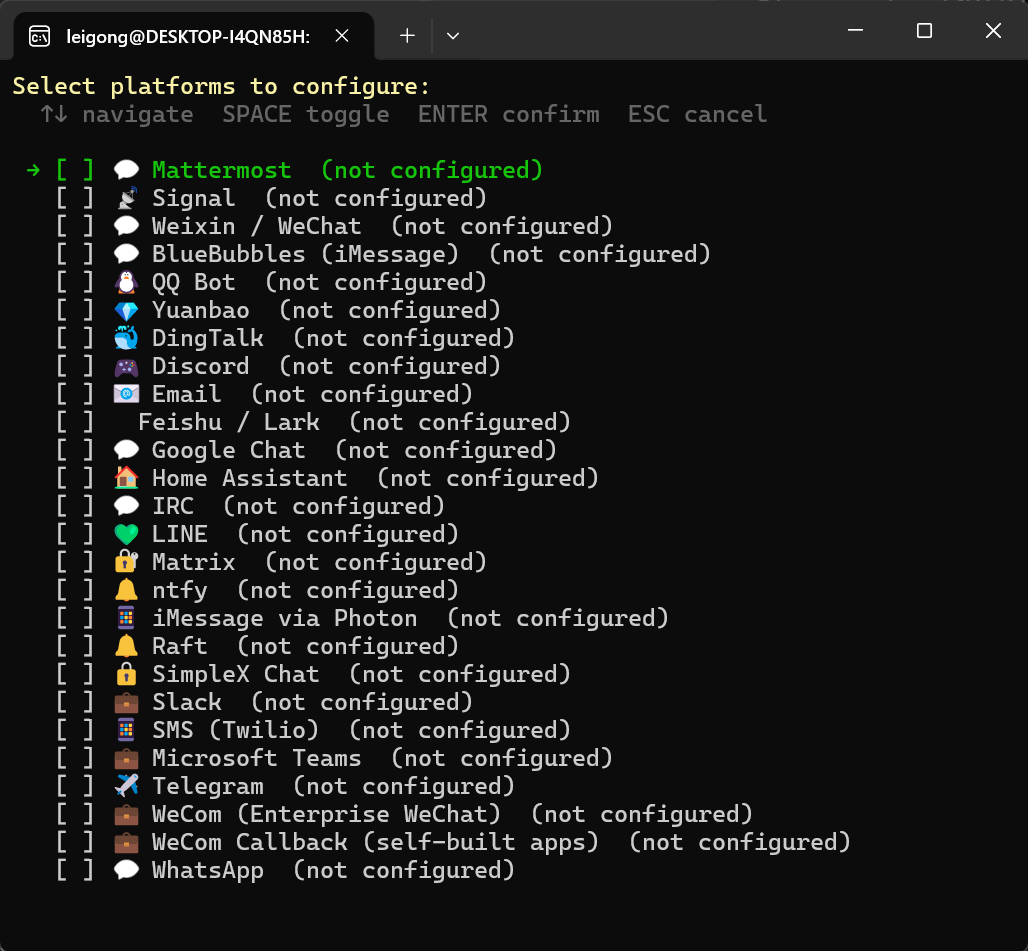Toggle the Signal checkbox

(x=75, y=198)
